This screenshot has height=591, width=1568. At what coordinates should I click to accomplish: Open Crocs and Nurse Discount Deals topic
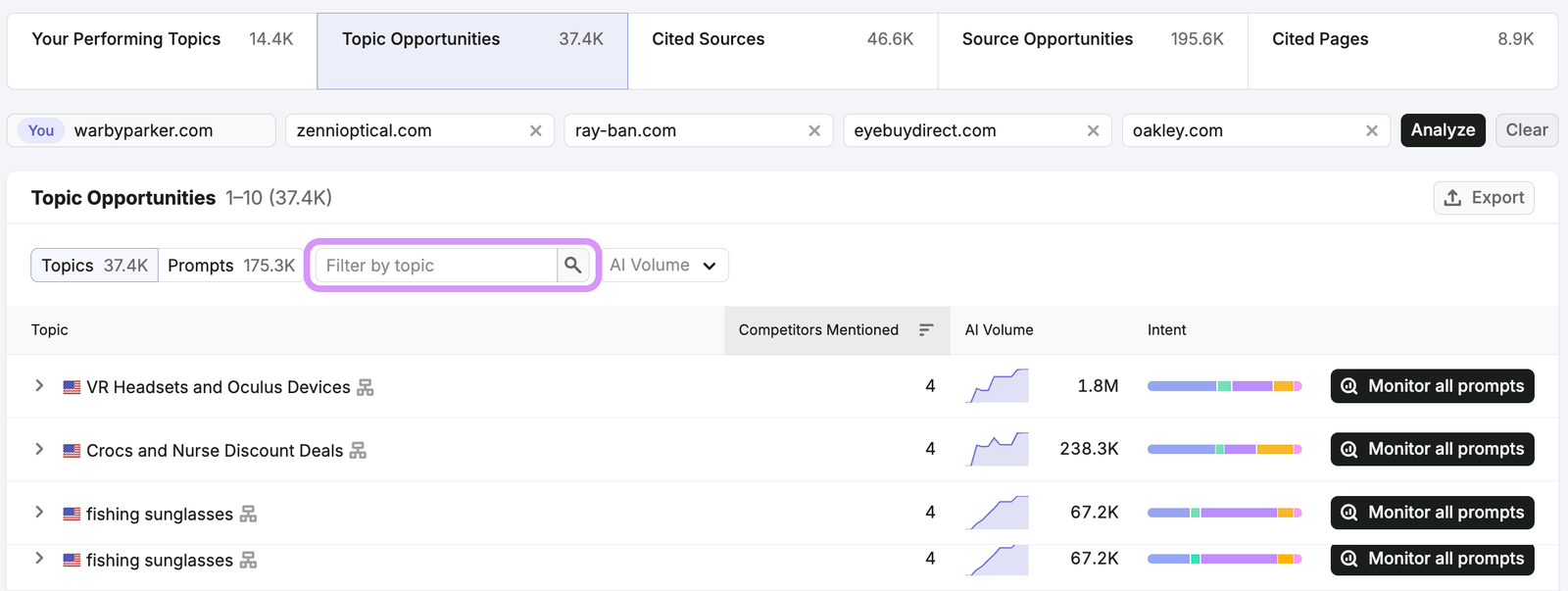[215, 451]
